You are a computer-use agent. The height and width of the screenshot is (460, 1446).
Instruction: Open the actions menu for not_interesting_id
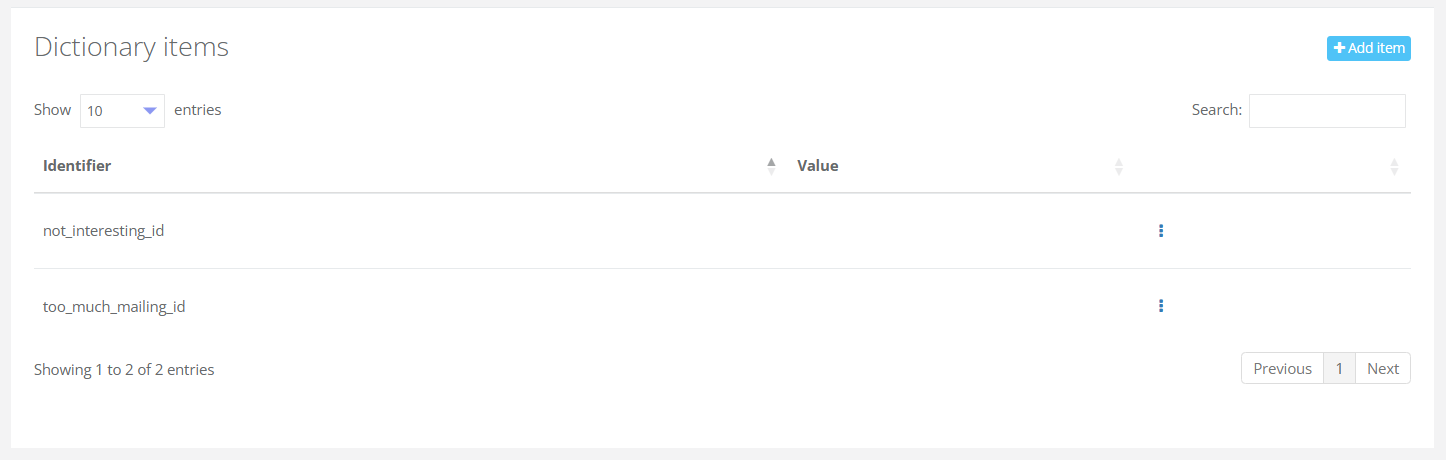coord(1160,231)
